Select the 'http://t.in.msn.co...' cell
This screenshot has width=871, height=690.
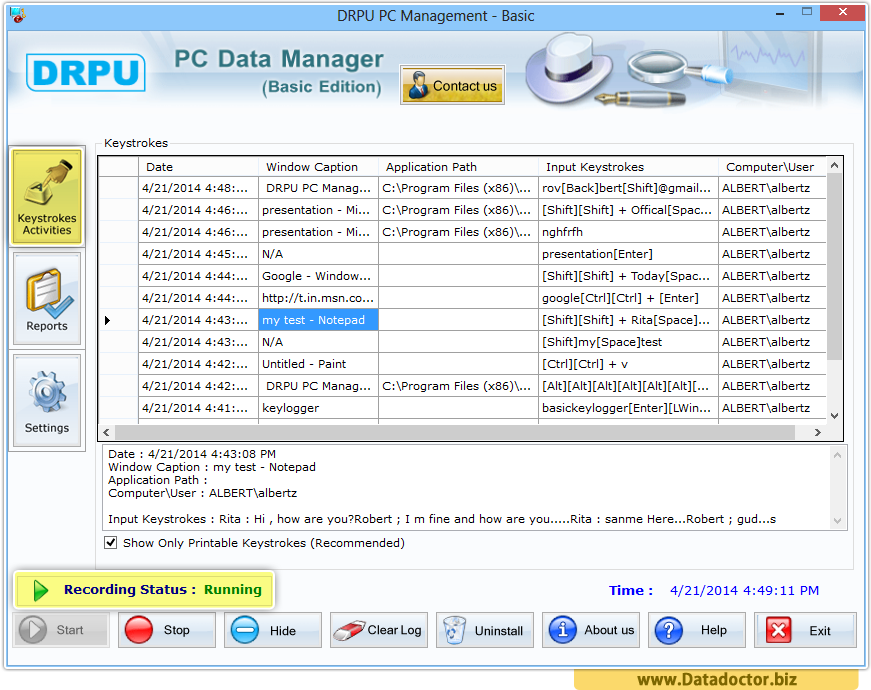(318, 298)
